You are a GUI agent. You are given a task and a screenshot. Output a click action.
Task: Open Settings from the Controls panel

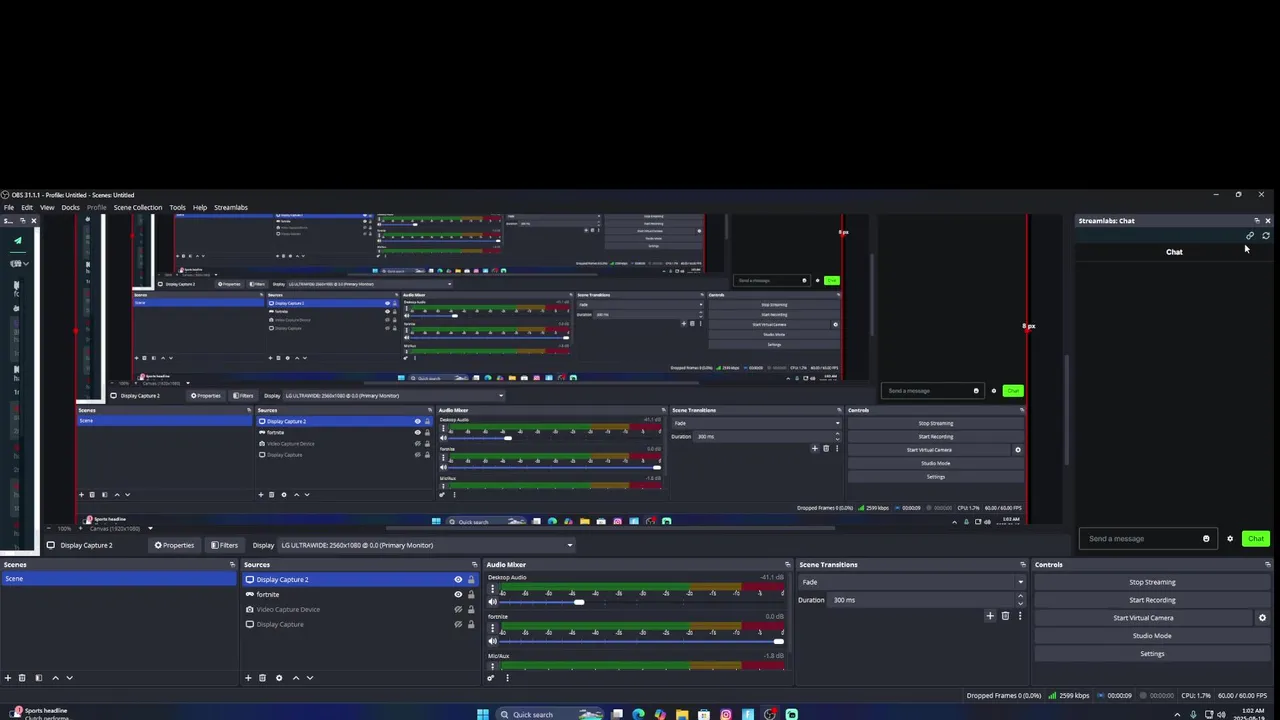coord(1152,654)
